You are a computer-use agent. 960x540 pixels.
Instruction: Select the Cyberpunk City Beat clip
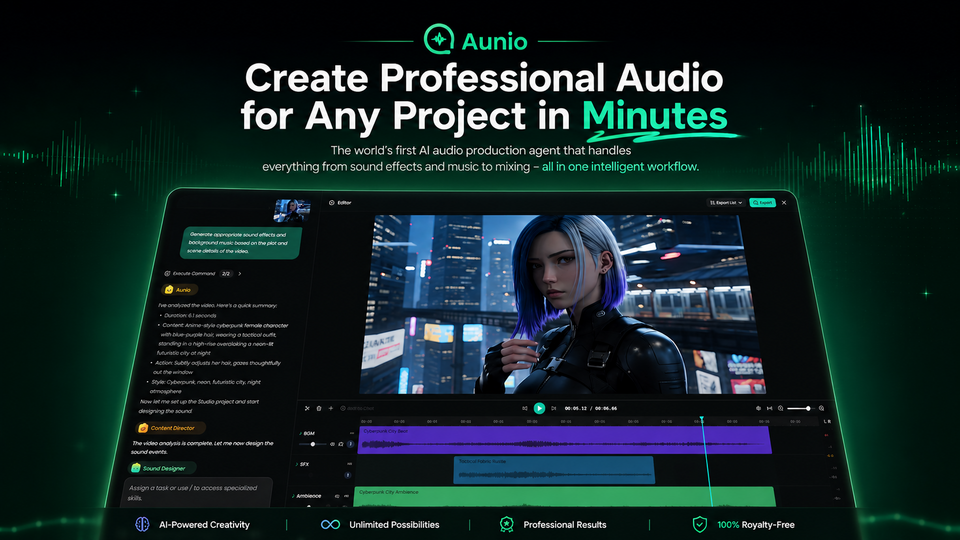[564, 440]
